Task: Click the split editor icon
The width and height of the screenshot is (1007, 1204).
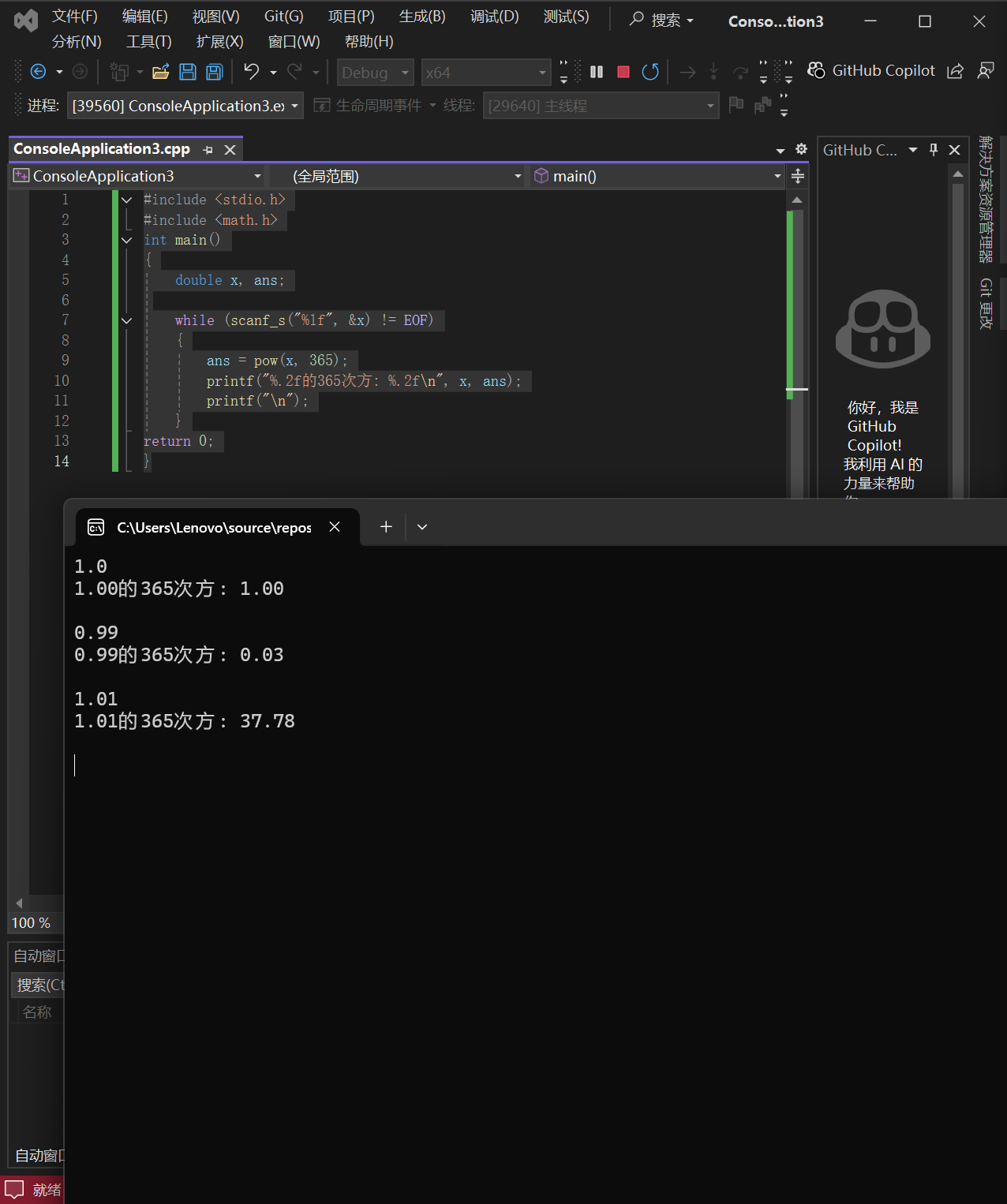Action: coord(798,176)
